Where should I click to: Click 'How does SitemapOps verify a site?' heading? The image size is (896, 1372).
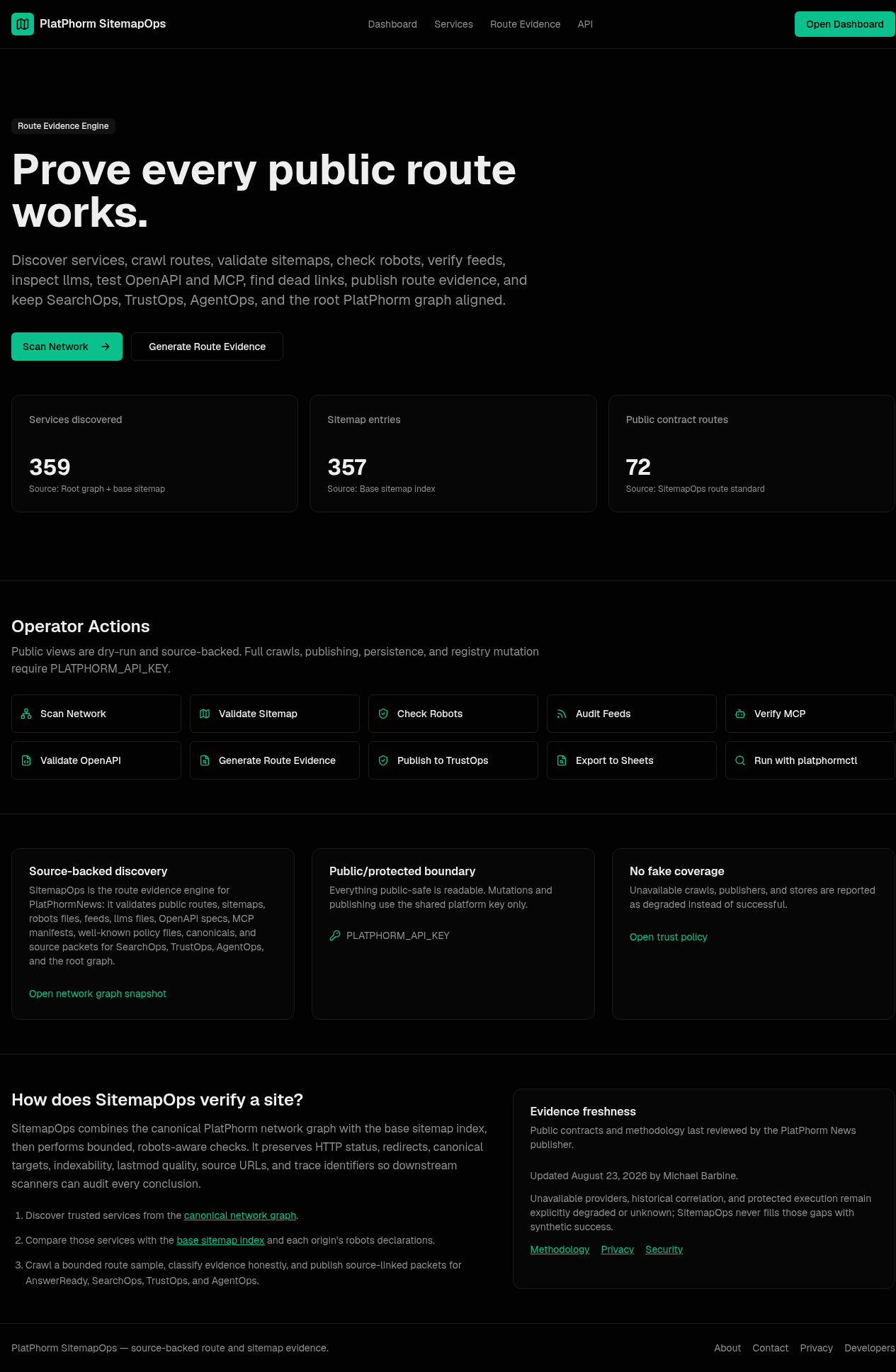tap(157, 1100)
